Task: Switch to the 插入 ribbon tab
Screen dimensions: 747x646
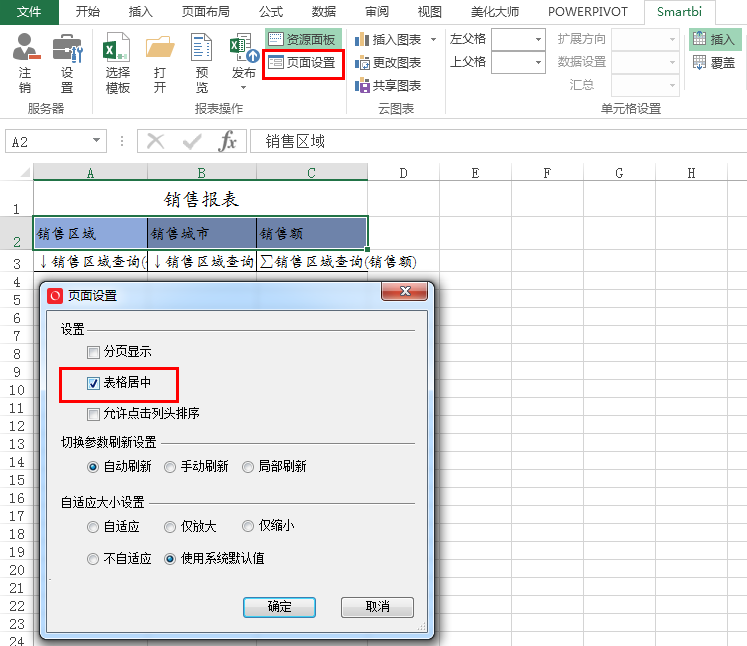Action: pos(141,12)
